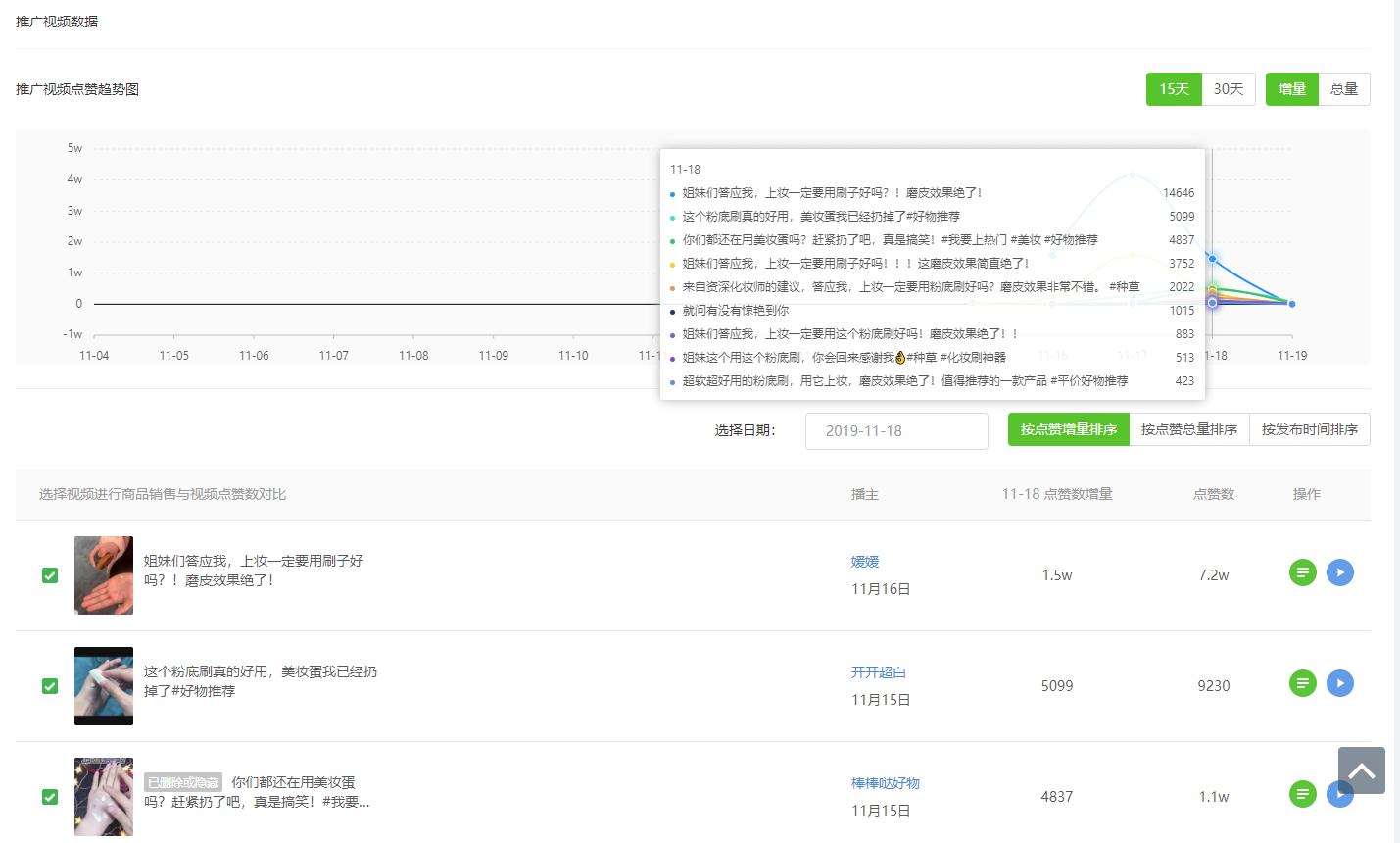Screen dimensions: 1400x843
Task: Click the tooltip row showing 14646
Action: coord(932,193)
